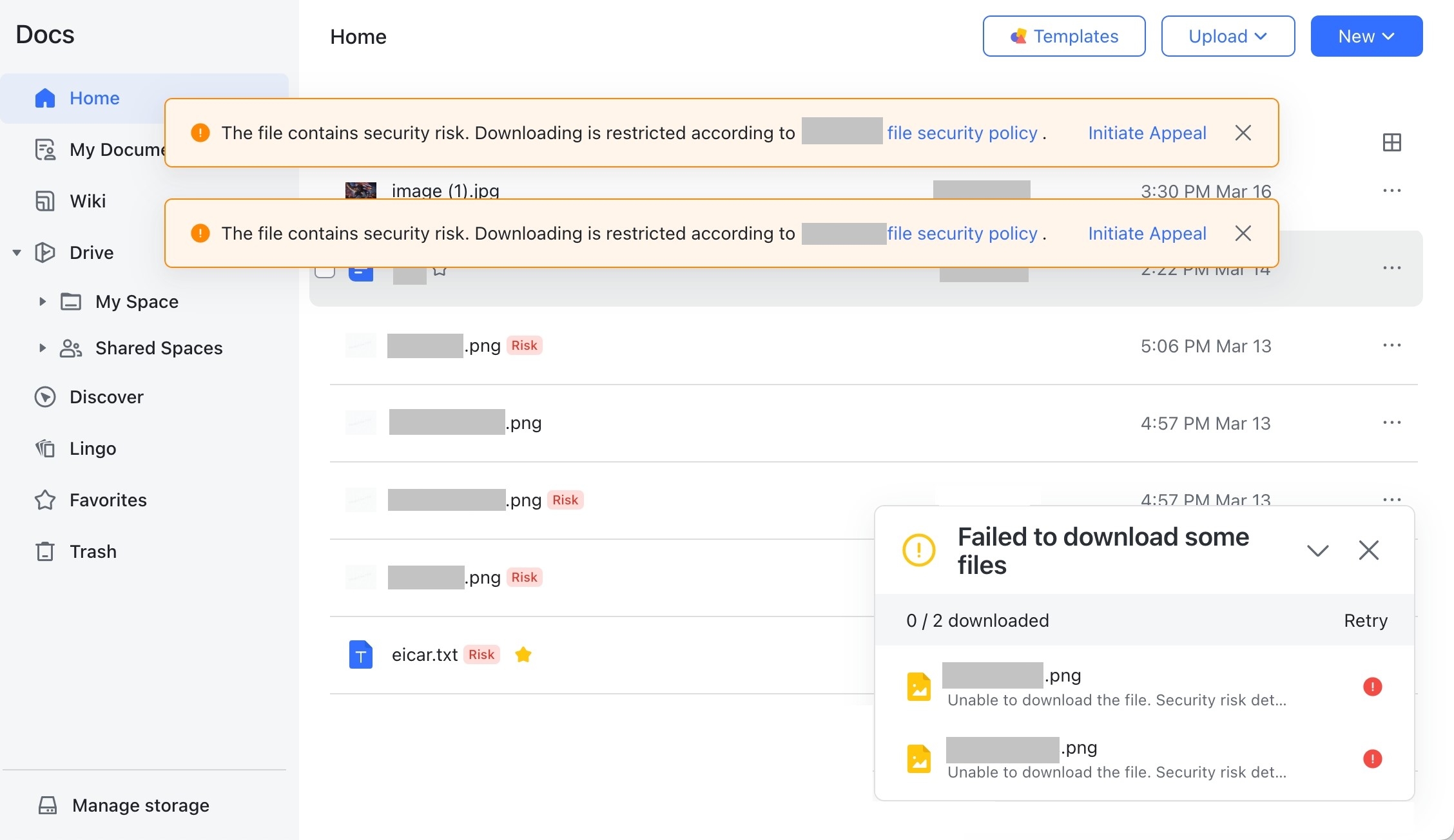
Task: Click red error icon of second failed png
Action: click(1373, 759)
